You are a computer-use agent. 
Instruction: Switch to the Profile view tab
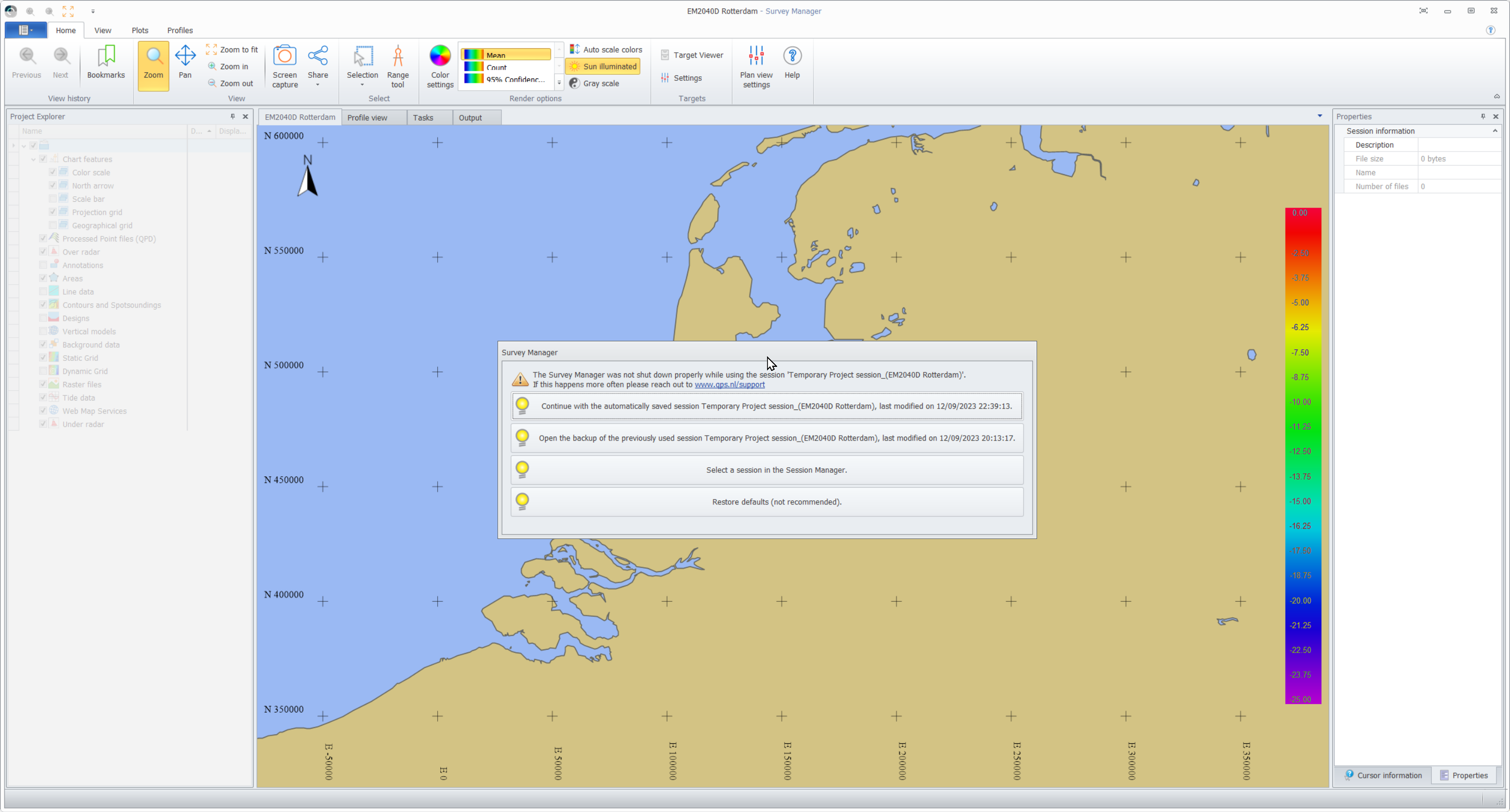click(367, 118)
